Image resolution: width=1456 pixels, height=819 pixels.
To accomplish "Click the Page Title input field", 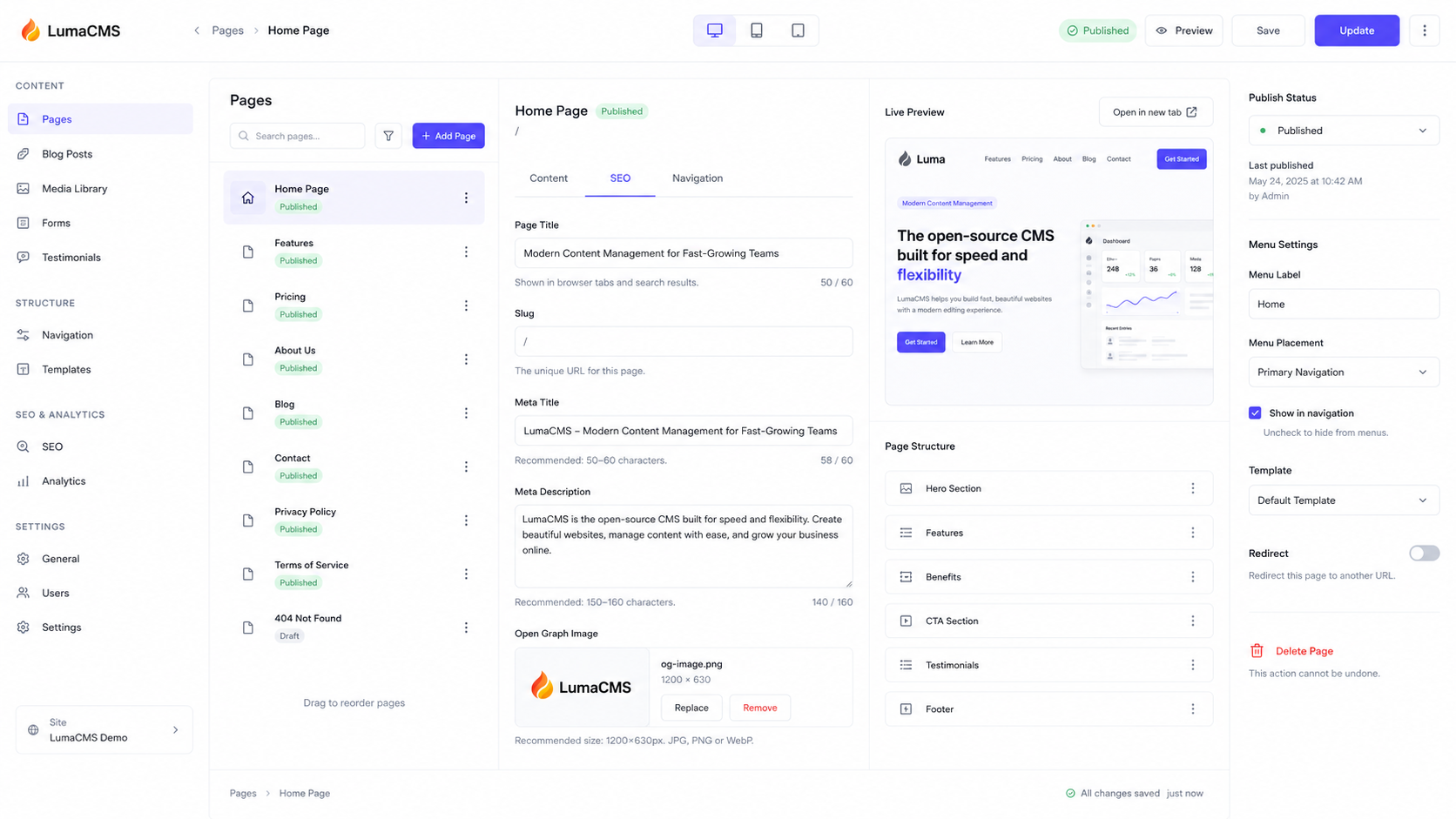I will click(x=684, y=253).
